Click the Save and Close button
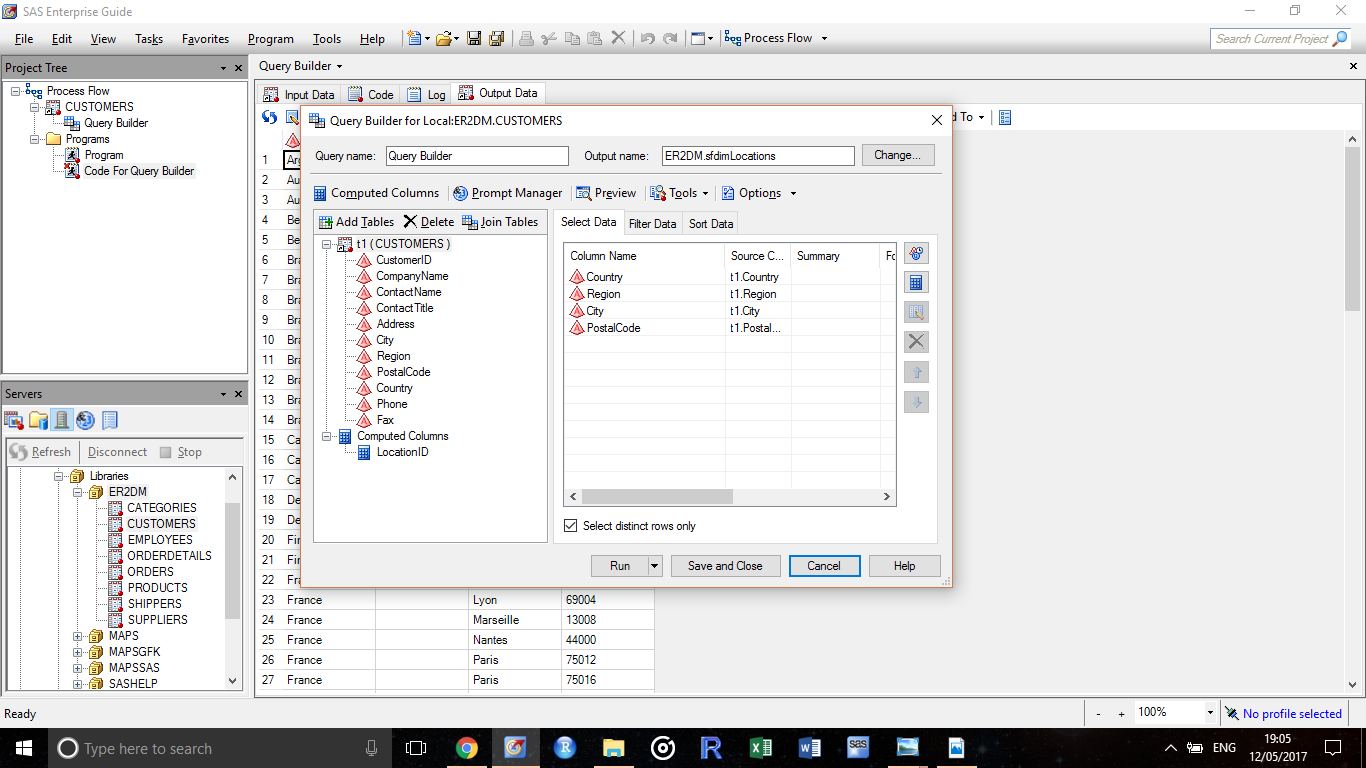The width and height of the screenshot is (1366, 768). (x=725, y=565)
